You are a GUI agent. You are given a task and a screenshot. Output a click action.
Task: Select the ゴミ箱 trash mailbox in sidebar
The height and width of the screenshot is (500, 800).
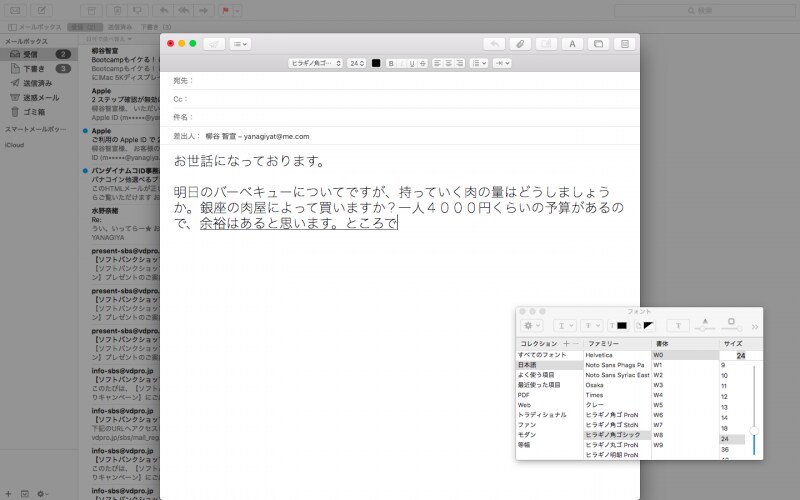click(x=39, y=112)
